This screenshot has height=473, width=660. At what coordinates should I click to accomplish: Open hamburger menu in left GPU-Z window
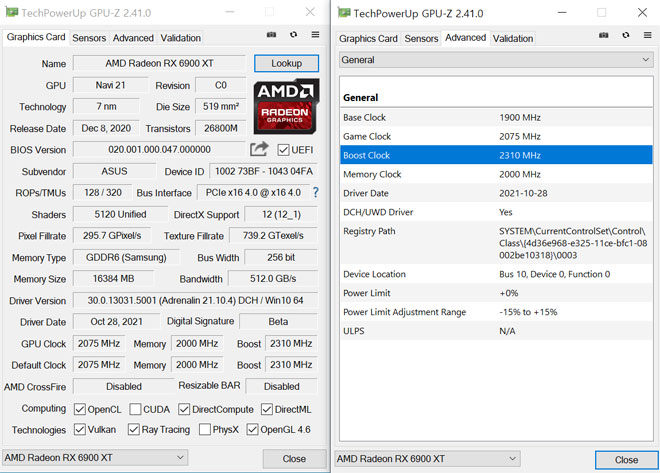[x=315, y=35]
